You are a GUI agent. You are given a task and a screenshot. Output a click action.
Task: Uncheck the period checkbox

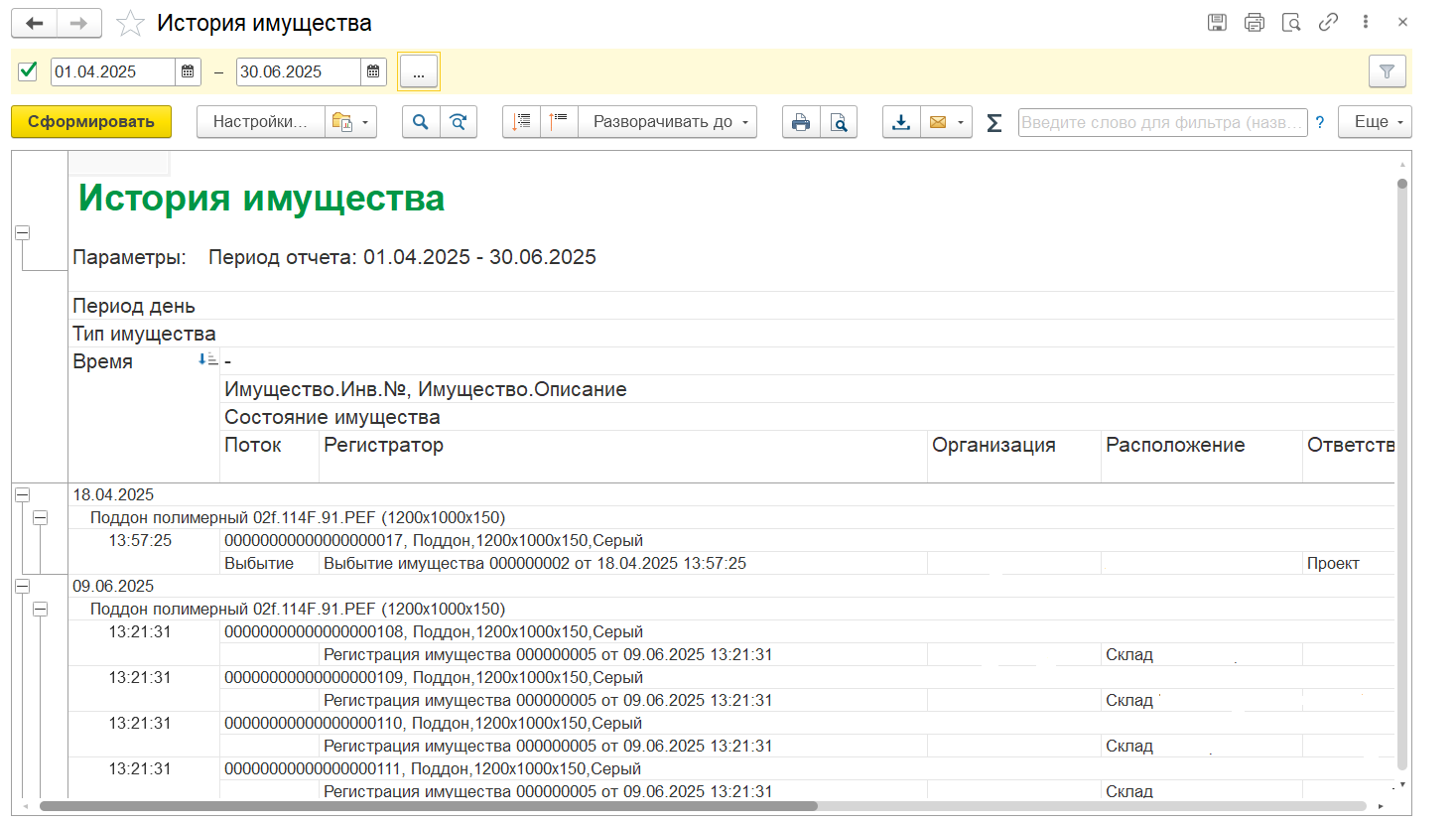point(28,70)
